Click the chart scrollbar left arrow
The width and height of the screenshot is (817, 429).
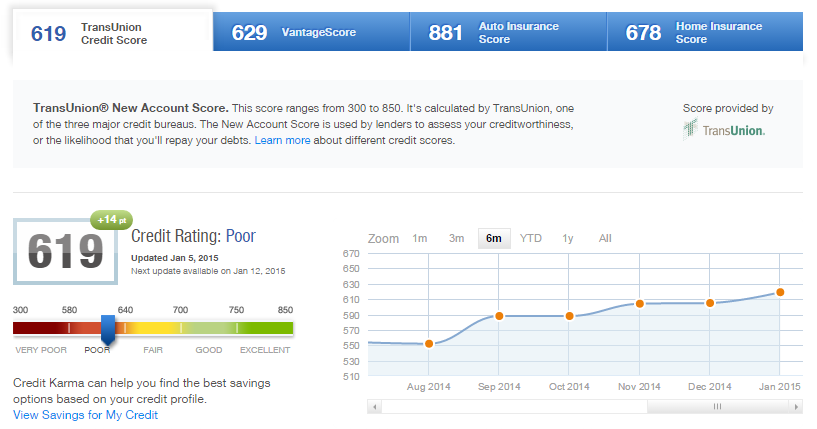[x=374, y=407]
